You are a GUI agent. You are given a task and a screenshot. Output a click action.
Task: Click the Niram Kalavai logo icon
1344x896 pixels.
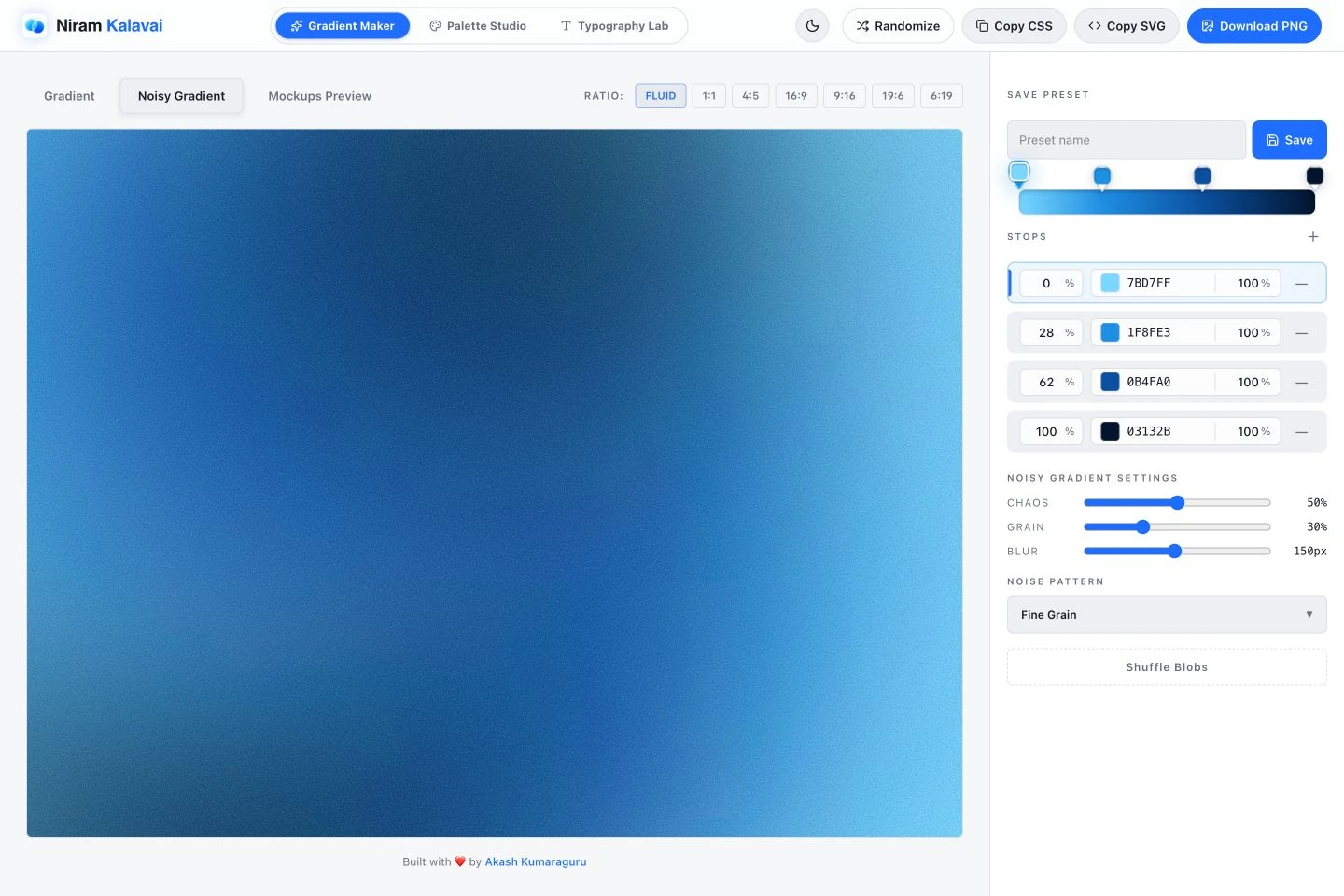35,26
